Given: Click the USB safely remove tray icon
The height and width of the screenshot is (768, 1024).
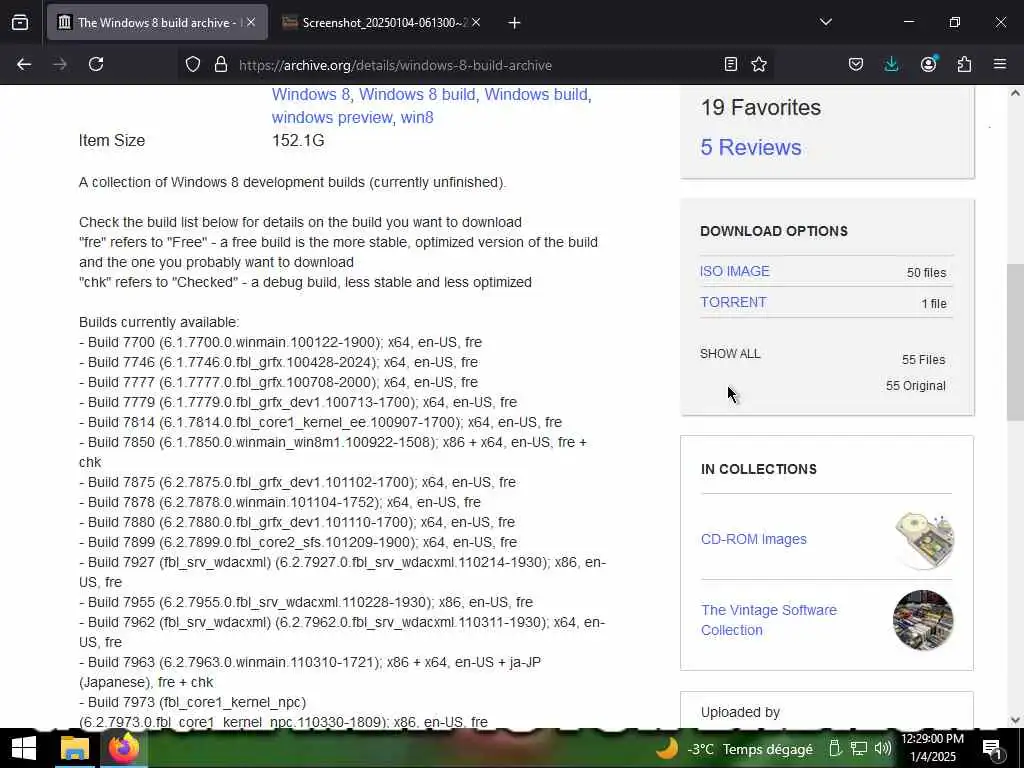Looking at the screenshot, I should pyautogui.click(x=834, y=749).
